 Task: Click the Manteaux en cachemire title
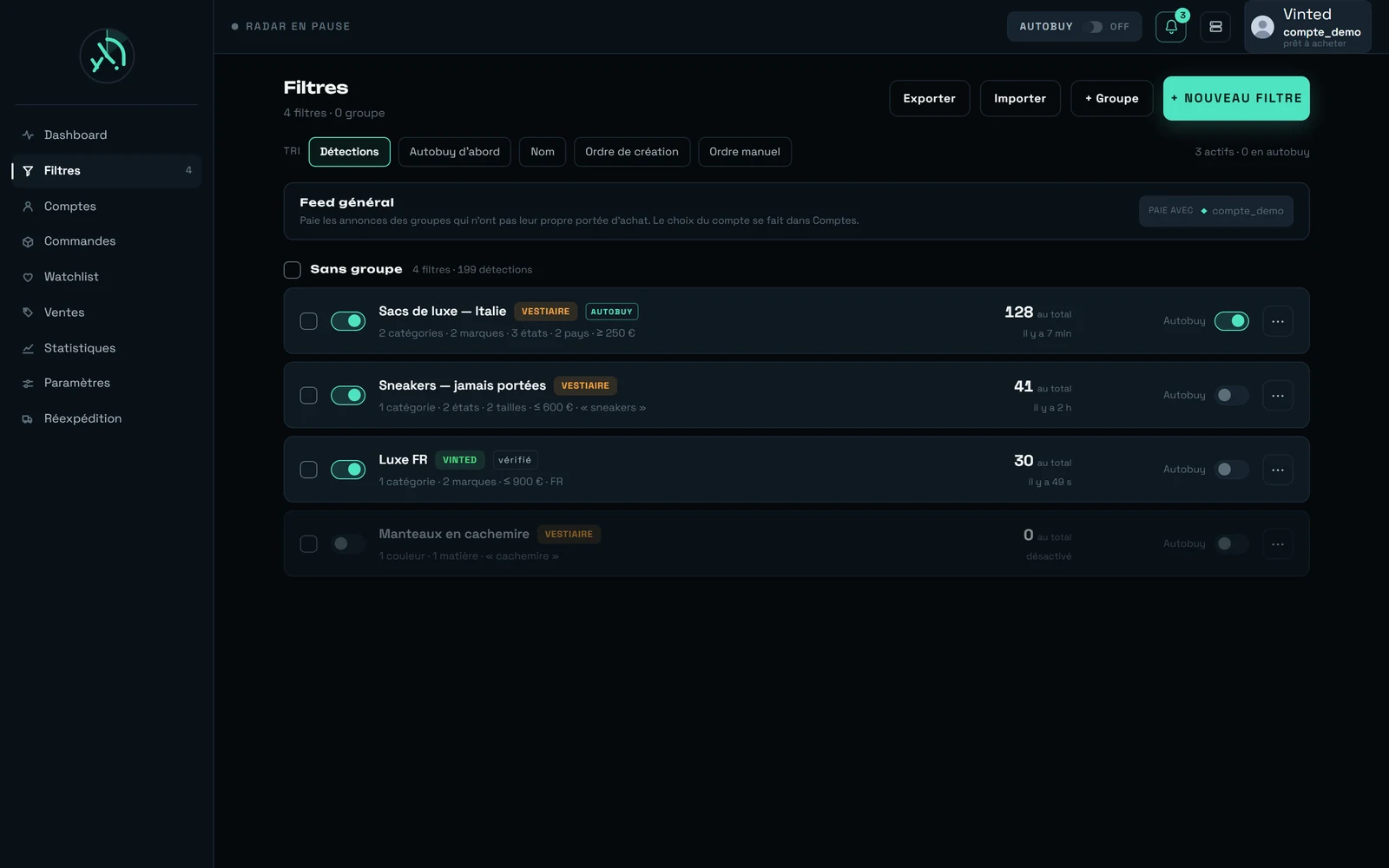point(454,534)
